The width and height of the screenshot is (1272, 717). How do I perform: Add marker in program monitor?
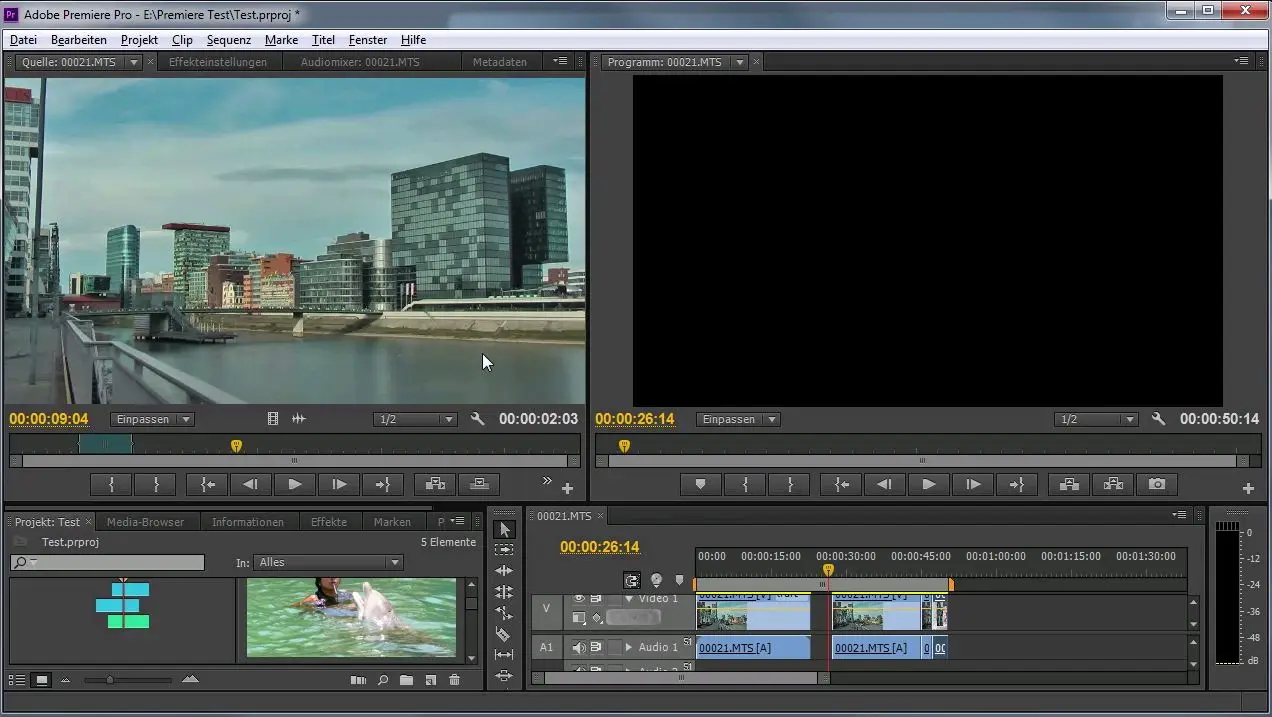[x=701, y=484]
